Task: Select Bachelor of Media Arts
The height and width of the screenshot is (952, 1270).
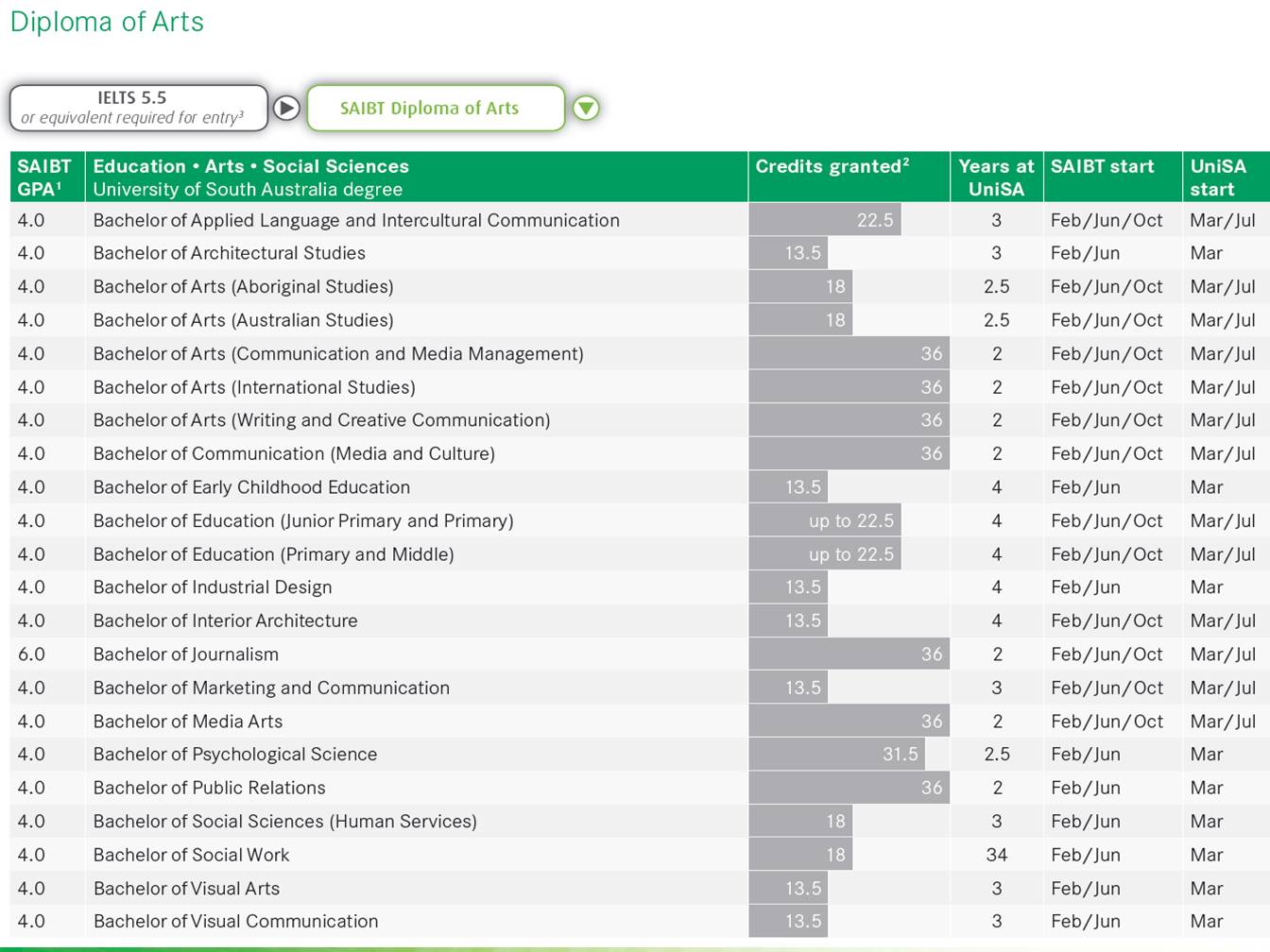Action: tap(188, 722)
